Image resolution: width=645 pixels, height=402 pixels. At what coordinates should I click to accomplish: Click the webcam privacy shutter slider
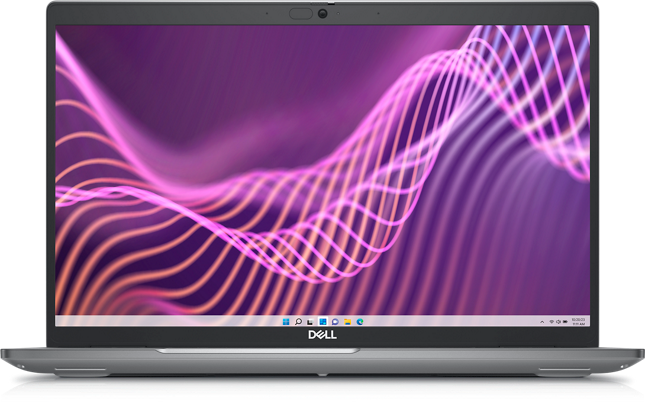tap(302, 14)
